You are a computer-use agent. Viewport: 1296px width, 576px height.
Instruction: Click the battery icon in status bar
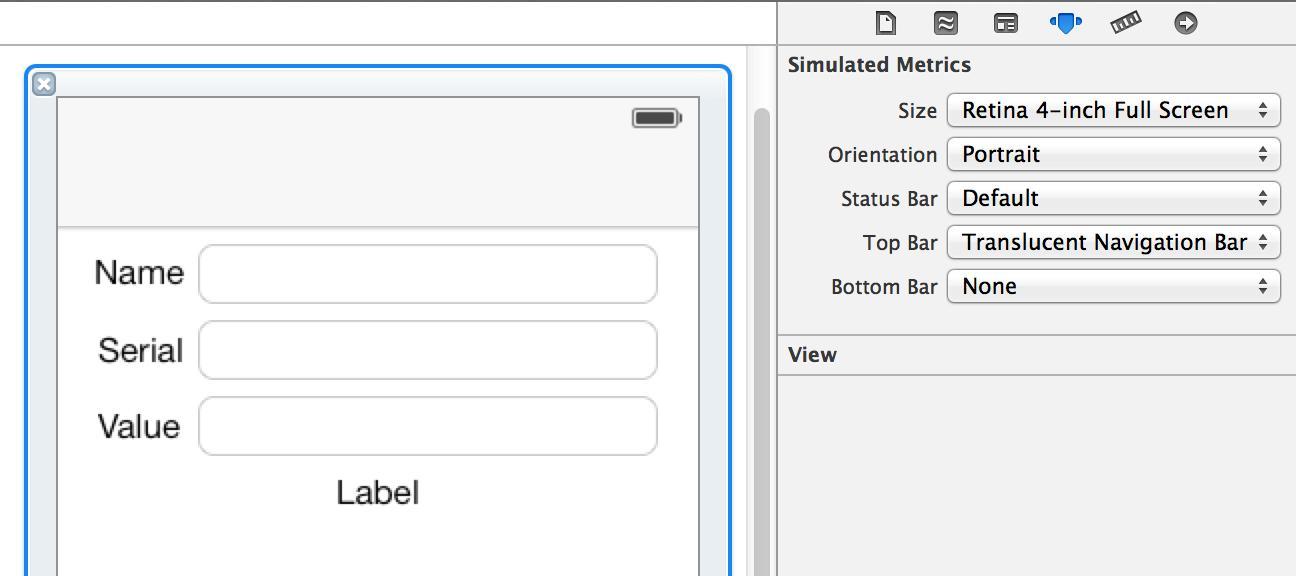657,118
